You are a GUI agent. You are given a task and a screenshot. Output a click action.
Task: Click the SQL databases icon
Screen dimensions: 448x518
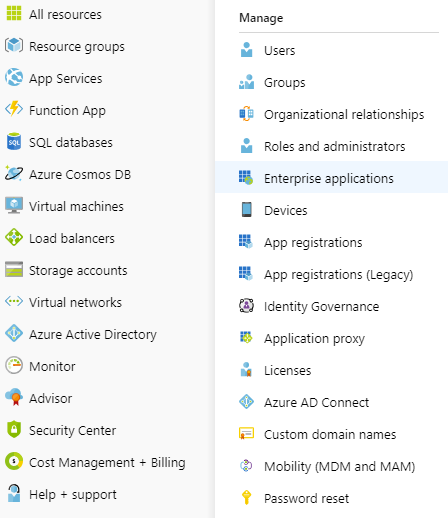click(14, 141)
